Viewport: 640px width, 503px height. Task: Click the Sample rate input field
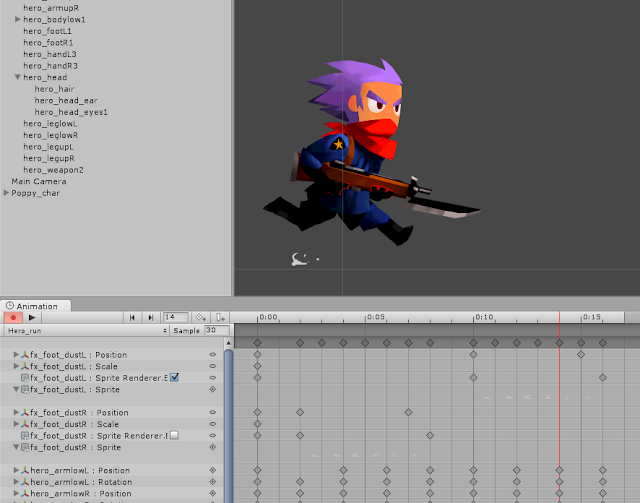tap(217, 330)
